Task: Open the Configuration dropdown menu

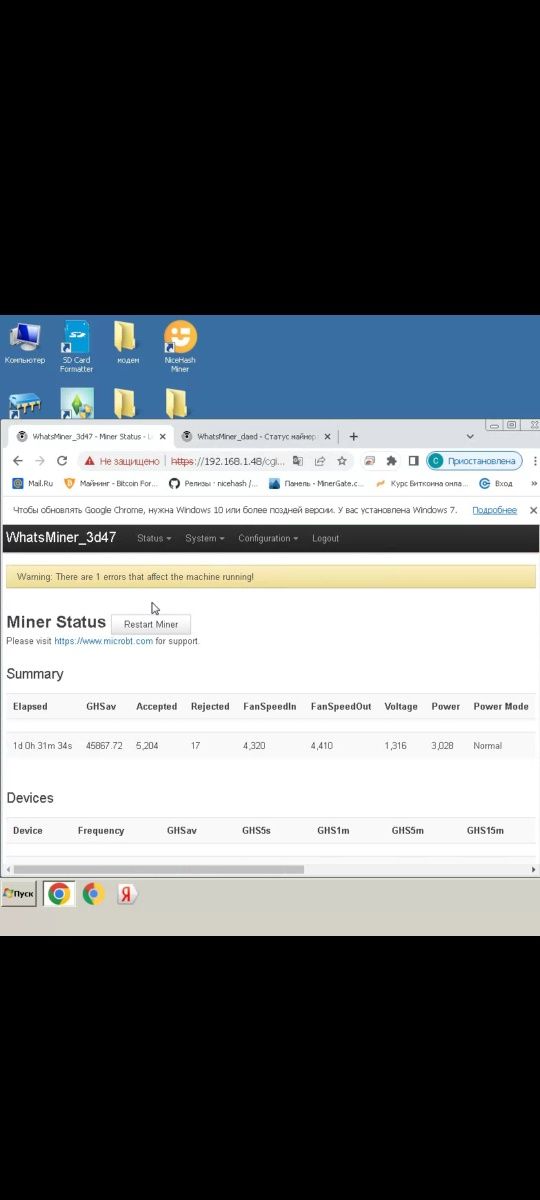Action: pos(268,538)
